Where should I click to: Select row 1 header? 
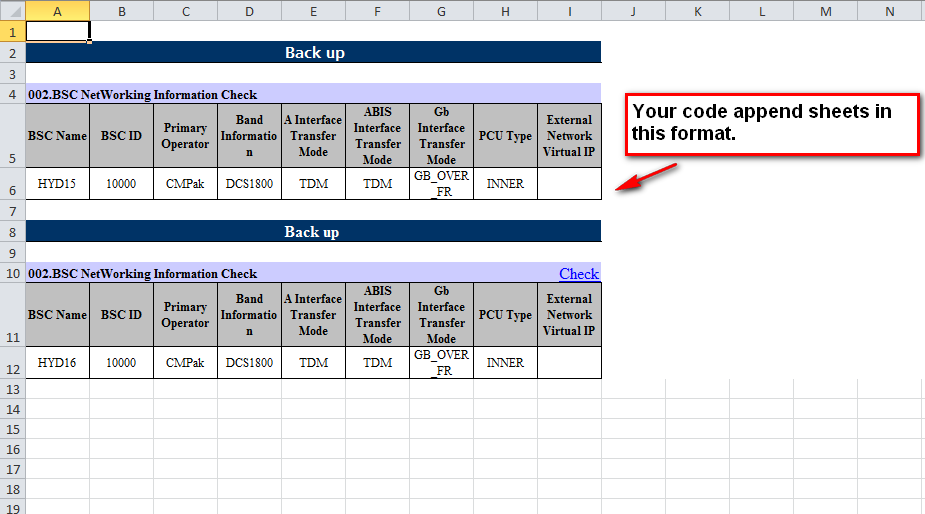coord(12,31)
